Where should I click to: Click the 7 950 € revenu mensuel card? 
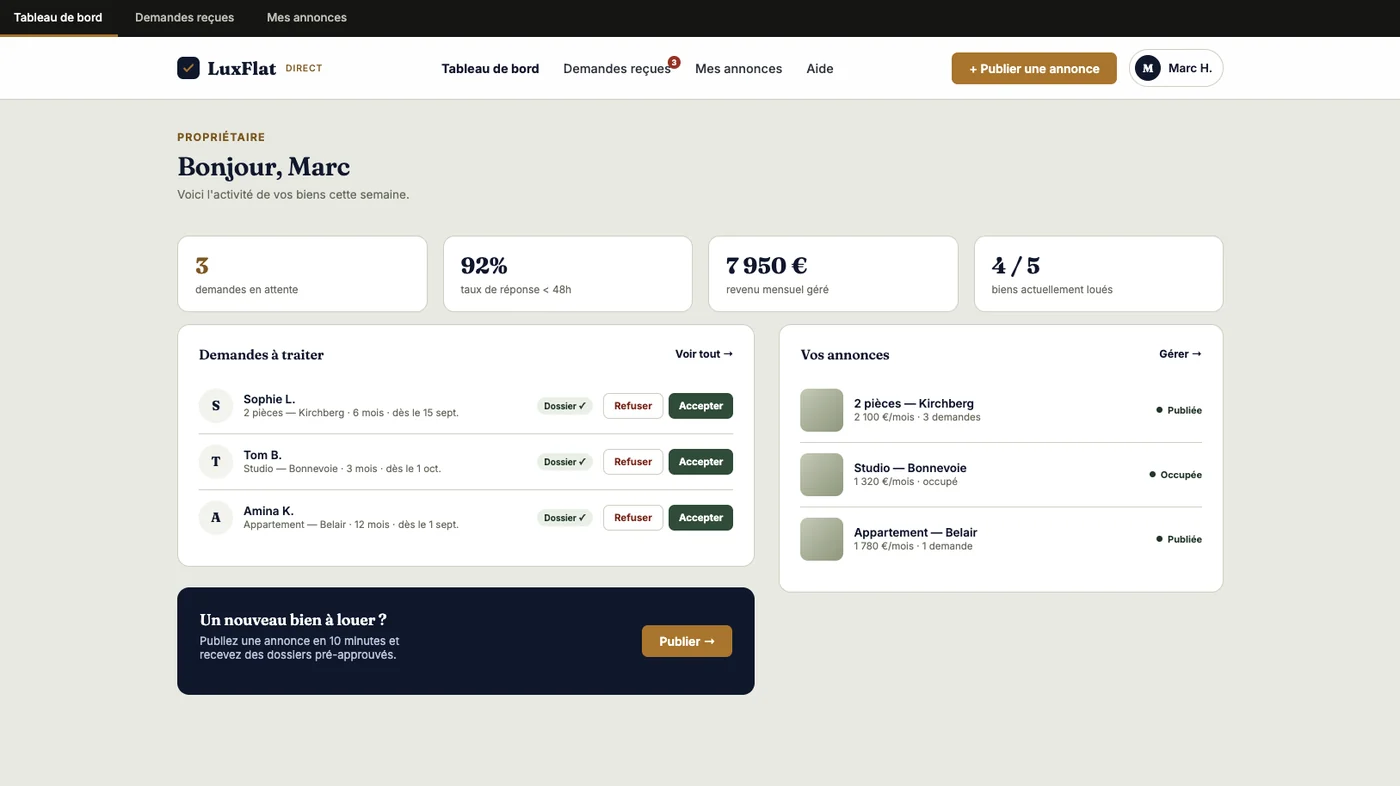pos(833,274)
